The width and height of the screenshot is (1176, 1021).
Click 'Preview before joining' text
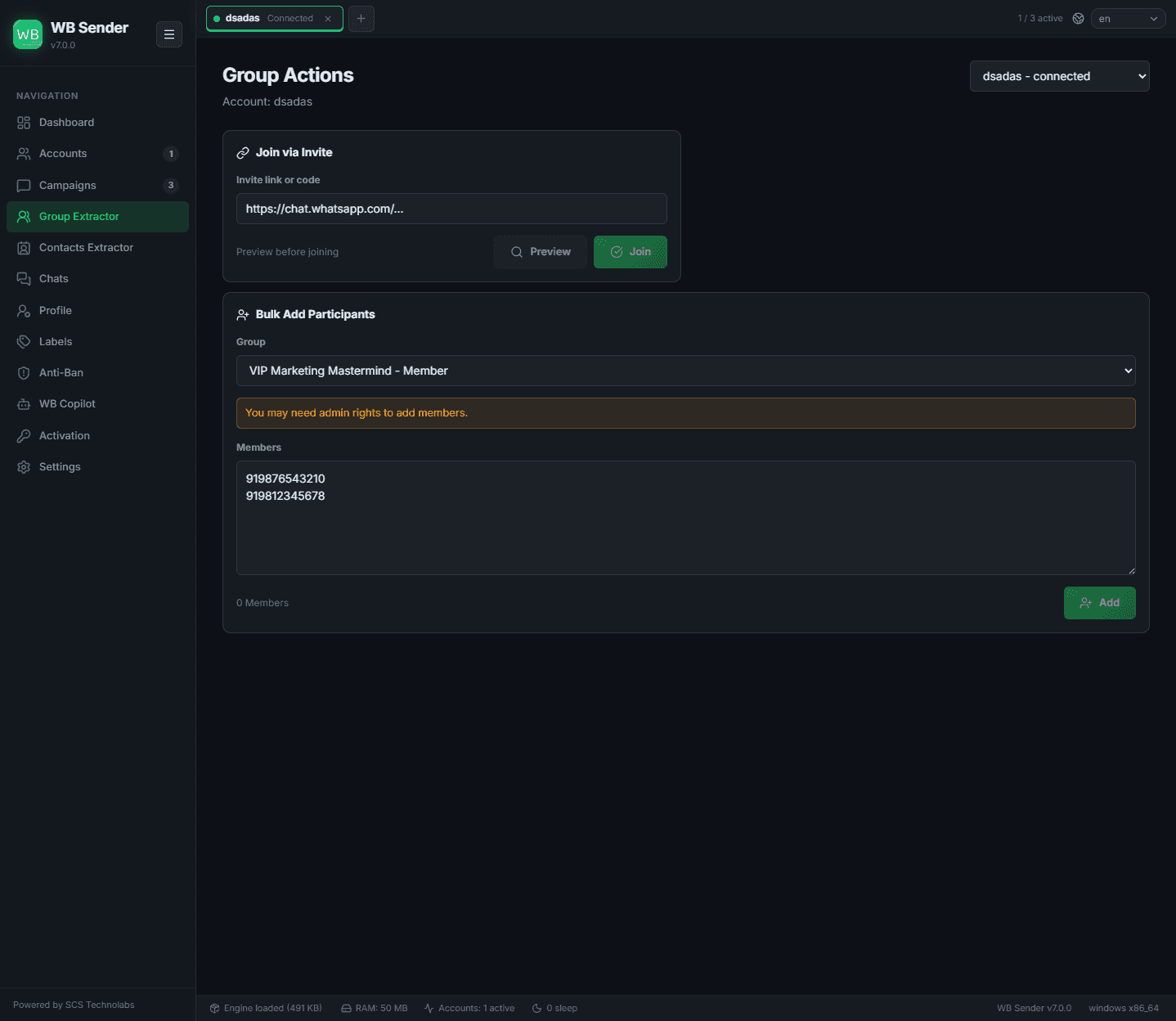(287, 252)
